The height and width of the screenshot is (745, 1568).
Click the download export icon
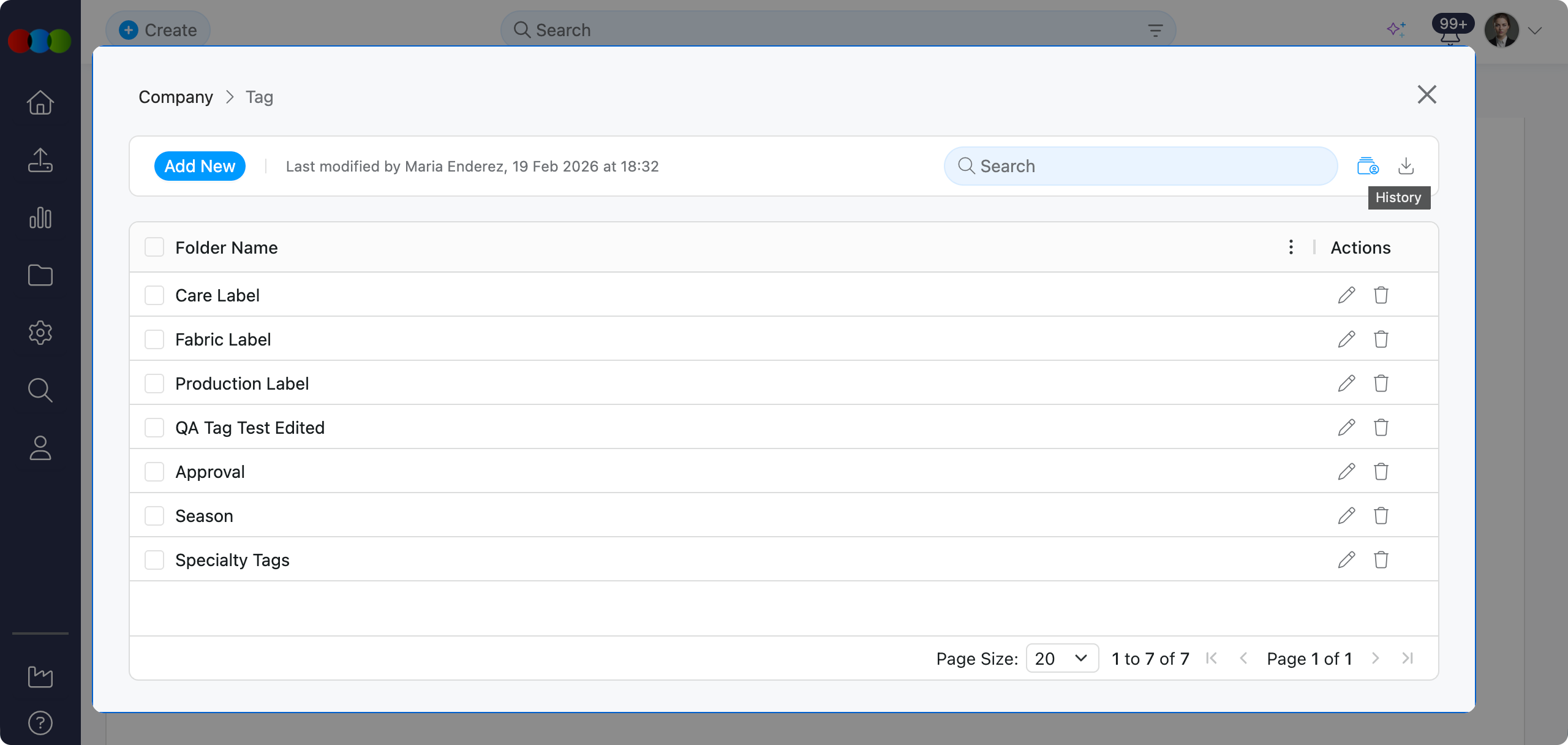click(x=1406, y=166)
